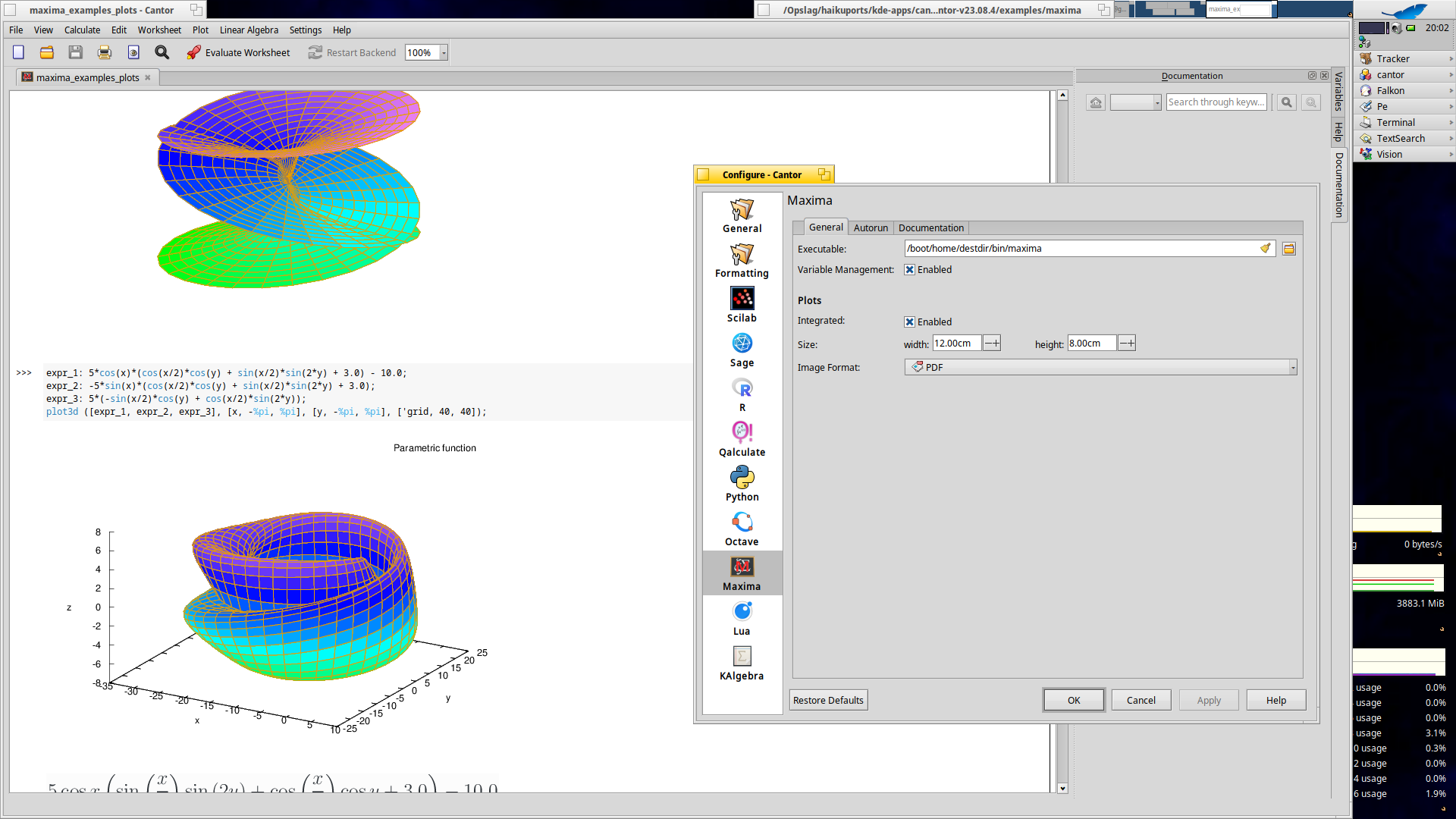Open a worksheet file with the folder icon
Image resolution: width=1456 pixels, height=819 pixels.
[x=47, y=52]
